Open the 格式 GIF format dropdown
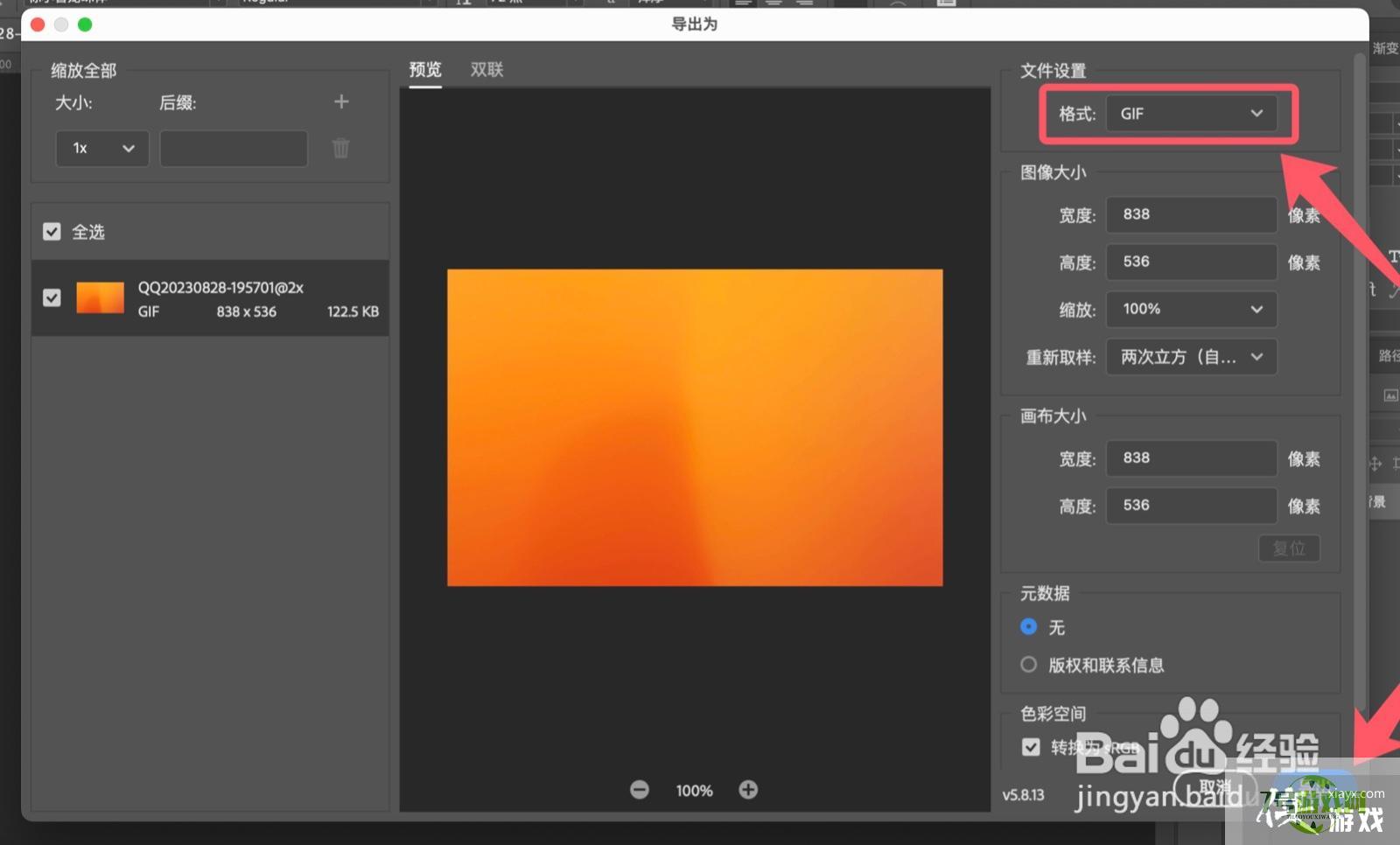Image resolution: width=1400 pixels, height=845 pixels. [x=1191, y=114]
